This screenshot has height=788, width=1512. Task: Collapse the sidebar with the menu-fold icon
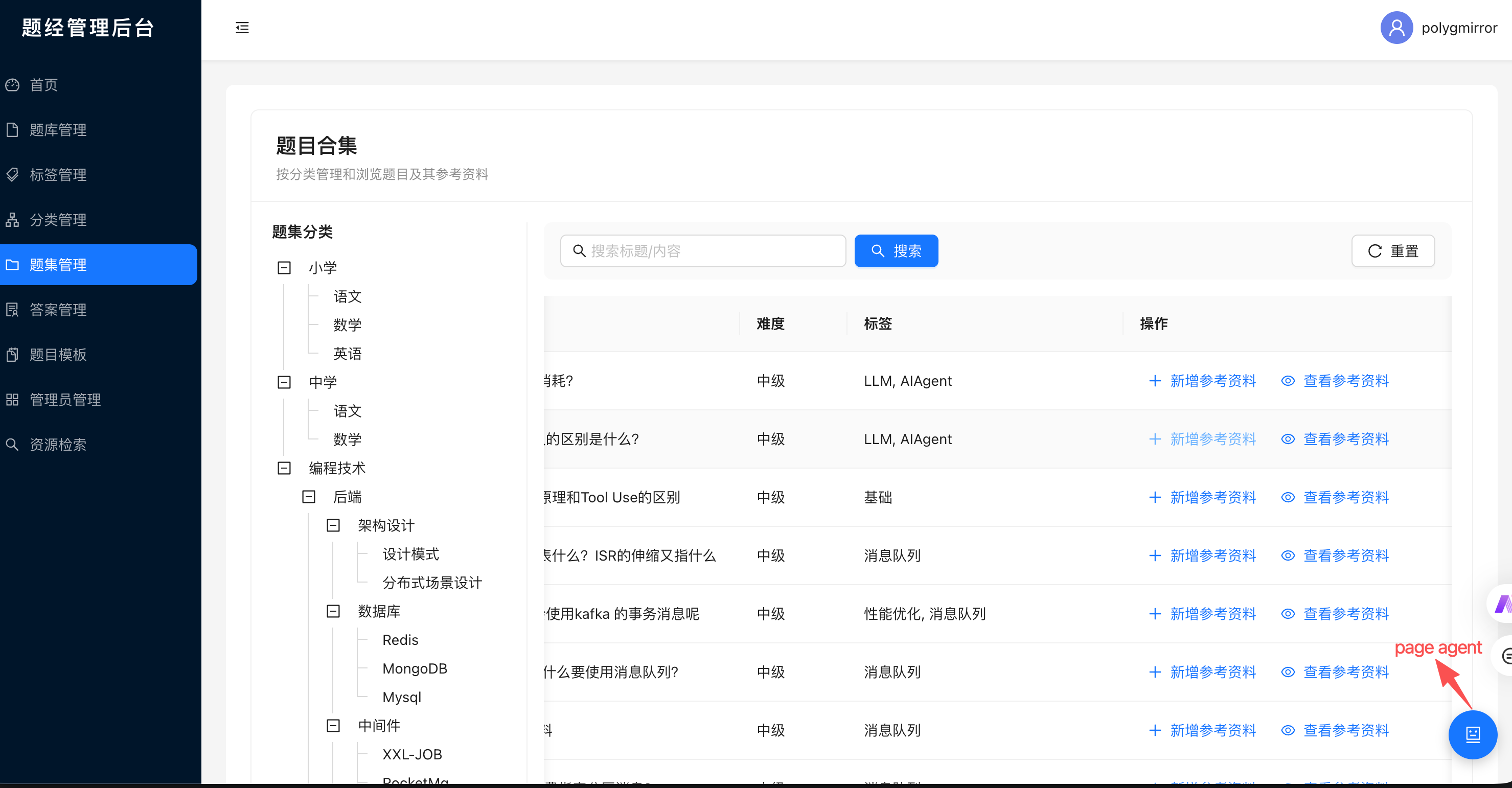[242, 28]
